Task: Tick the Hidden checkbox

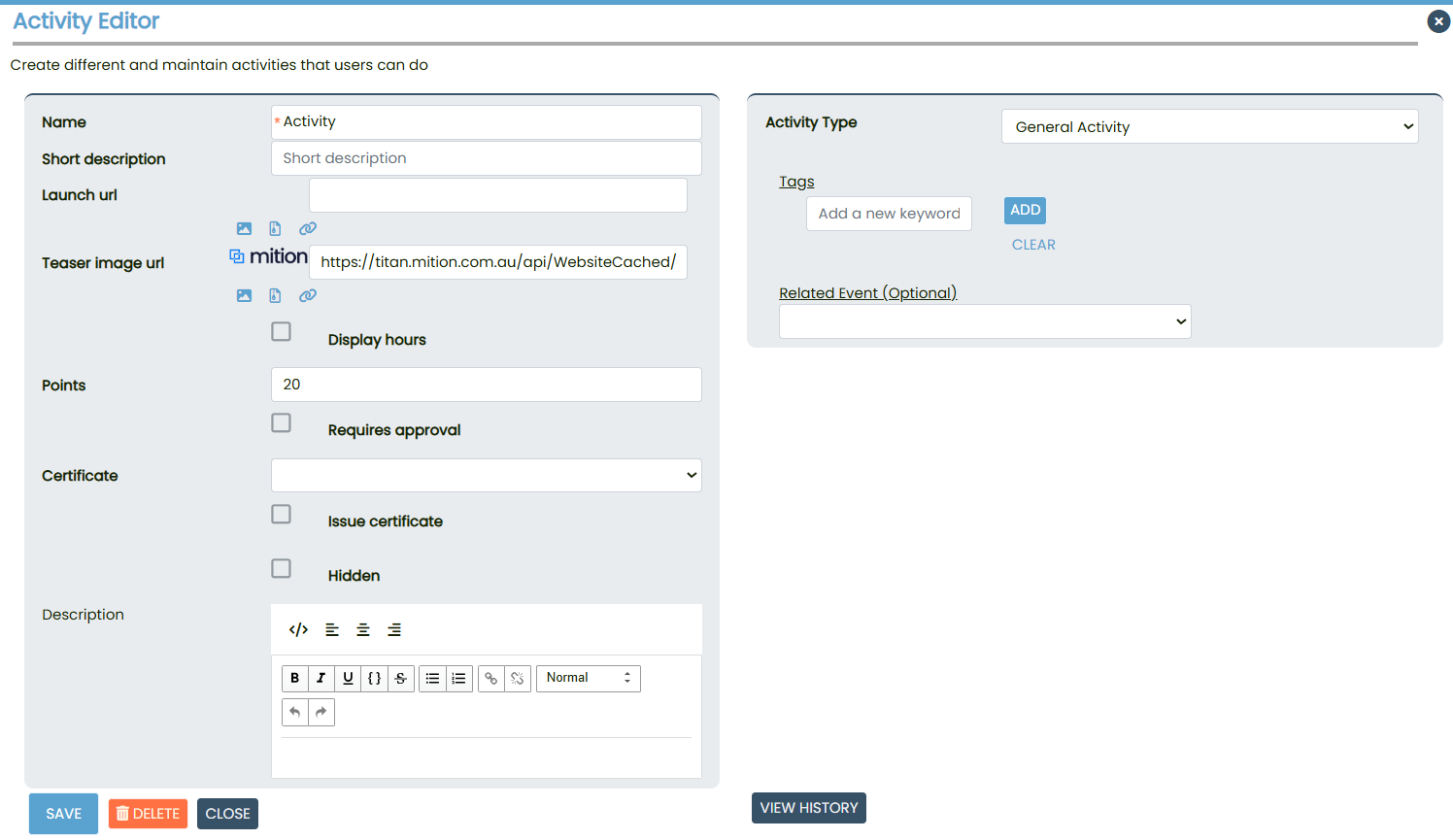Action: [x=282, y=569]
